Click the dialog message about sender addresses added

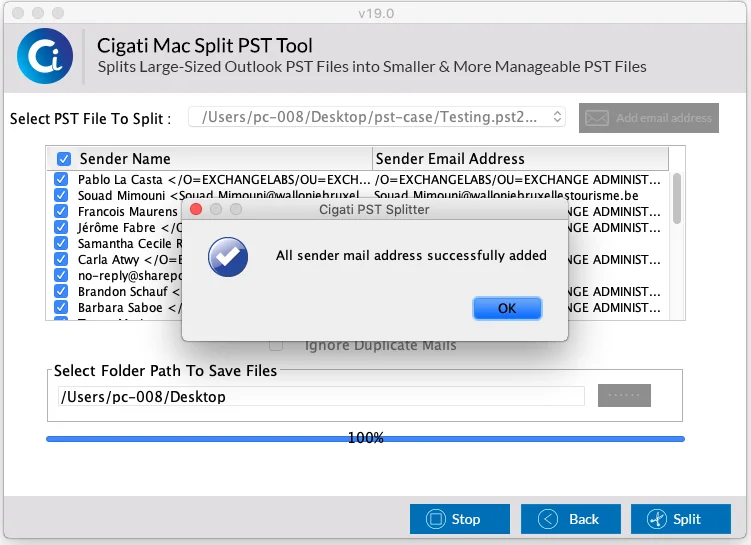tap(411, 255)
